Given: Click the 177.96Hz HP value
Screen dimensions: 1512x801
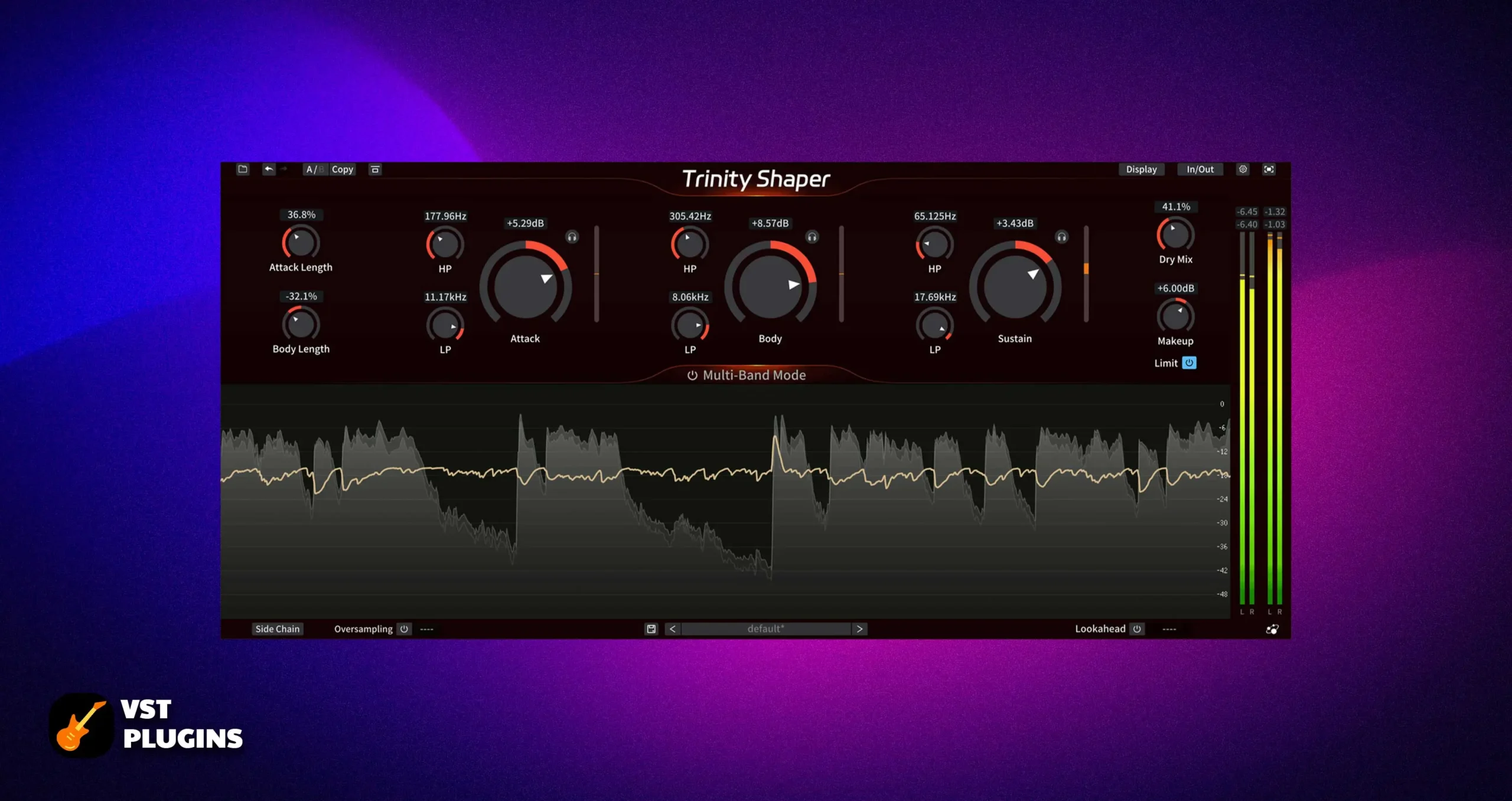Looking at the screenshot, I should (x=445, y=216).
